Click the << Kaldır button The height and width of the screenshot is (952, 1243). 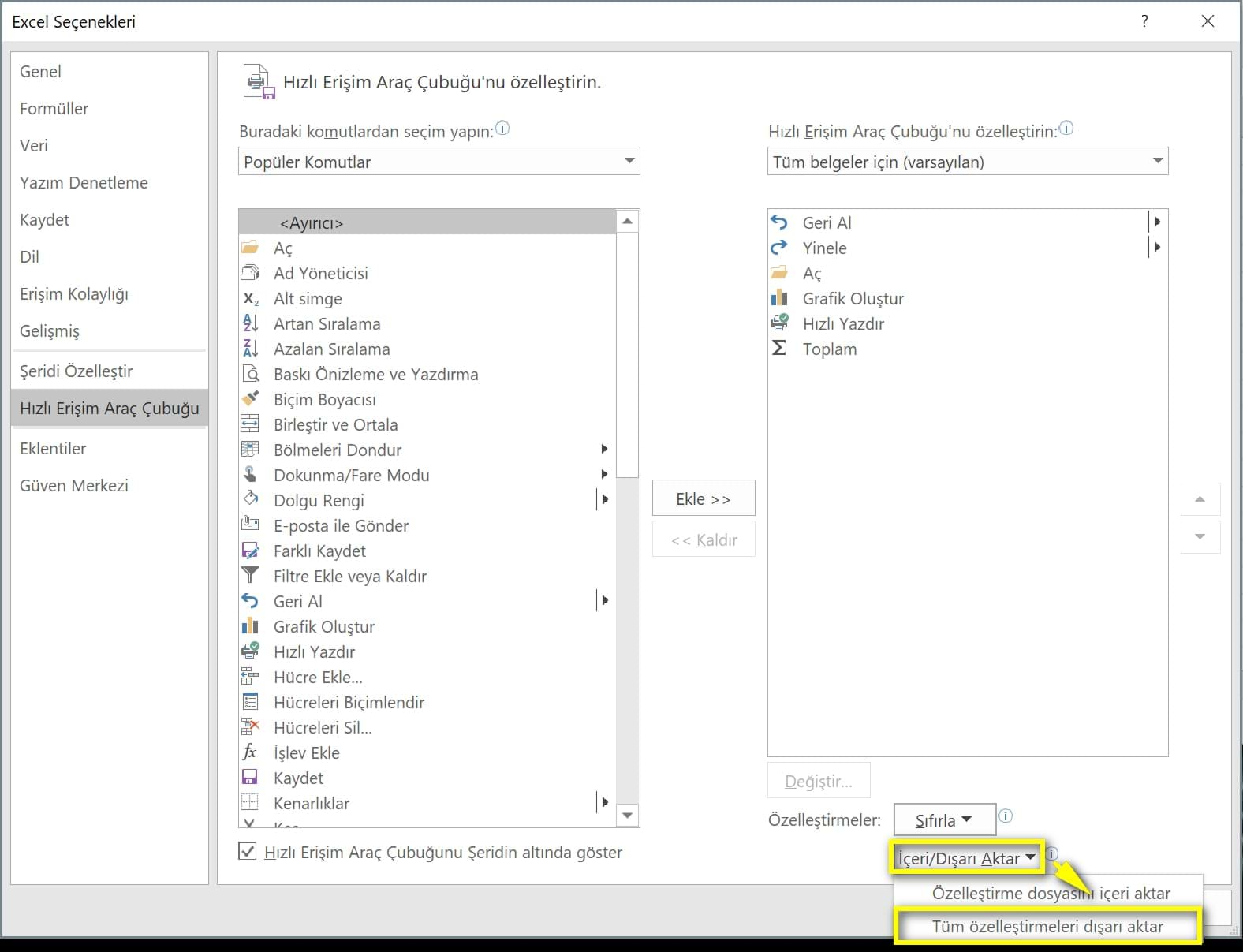(704, 540)
